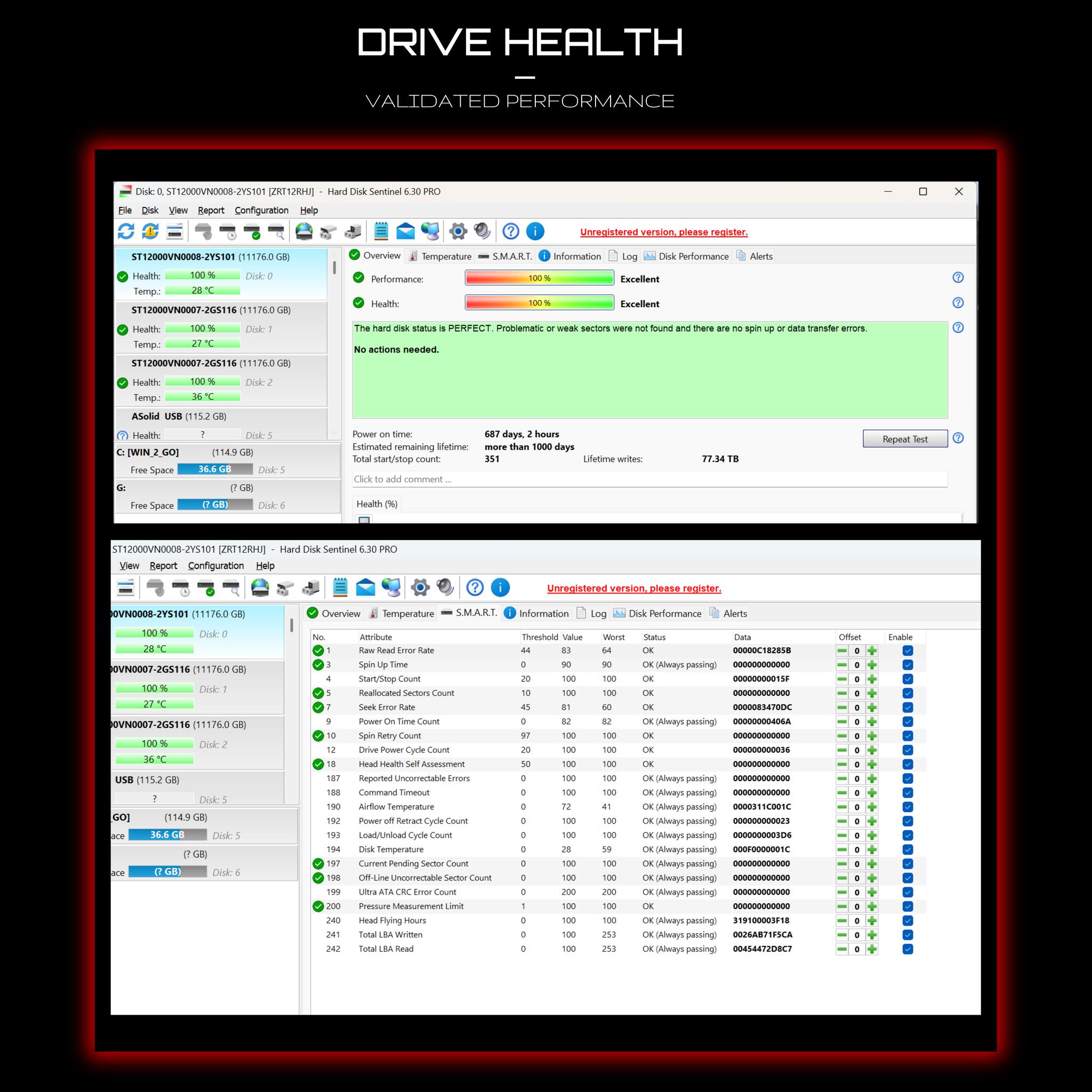Screen dimensions: 1092x1092
Task: Switch to the Temperature tab in the Overview window
Action: coord(440,256)
